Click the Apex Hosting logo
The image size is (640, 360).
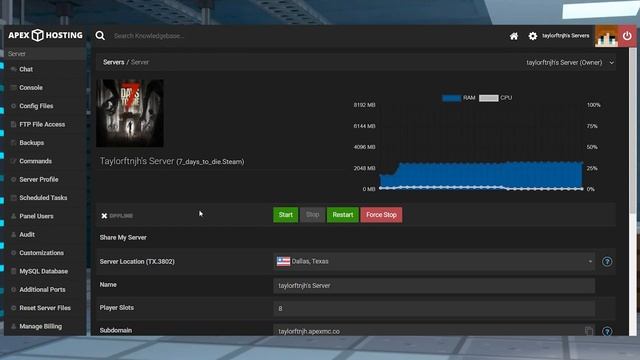pyautogui.click(x=45, y=36)
